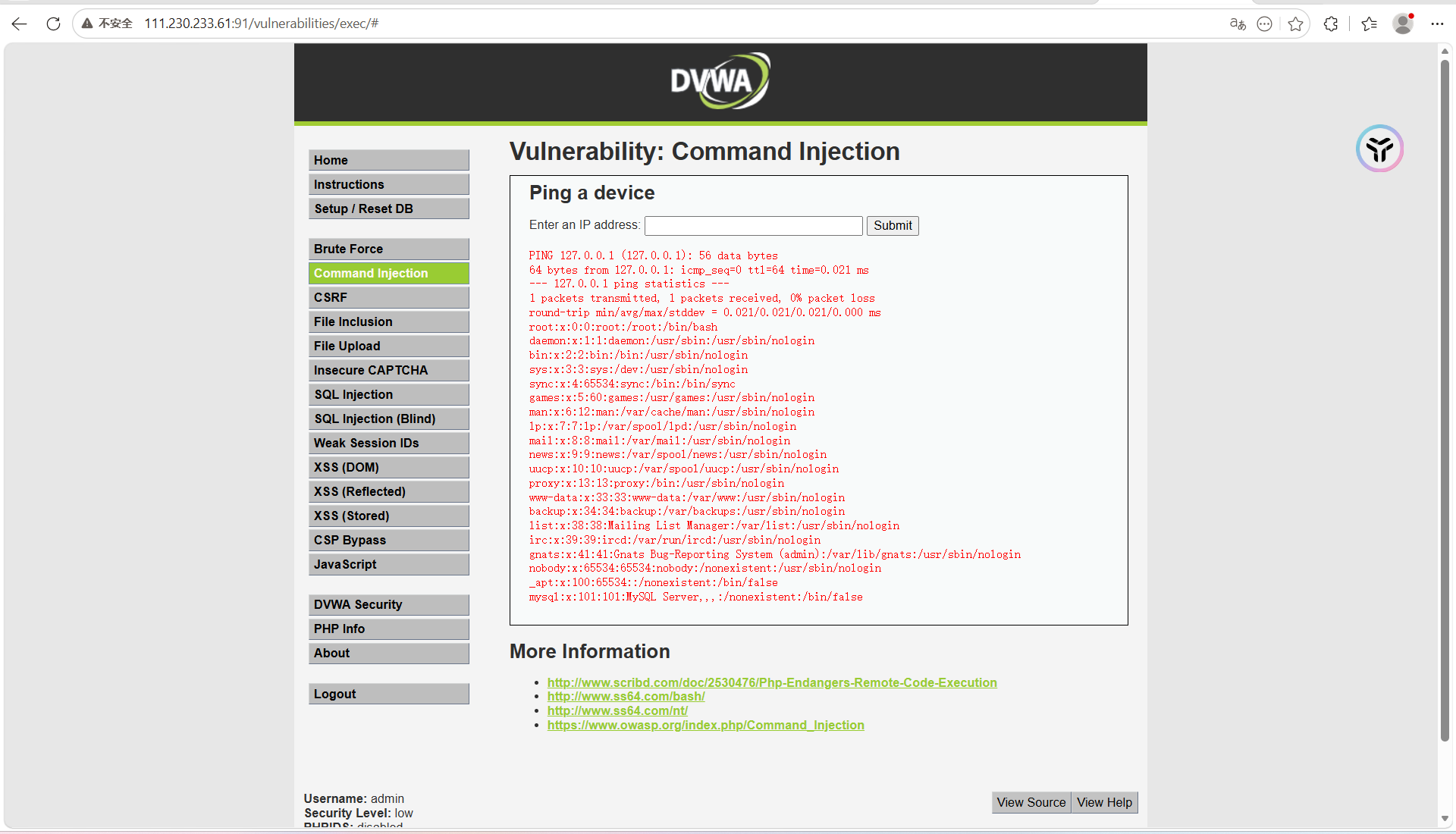Click the More Information heading
Viewport: 1456px width, 834px height.
[590, 651]
